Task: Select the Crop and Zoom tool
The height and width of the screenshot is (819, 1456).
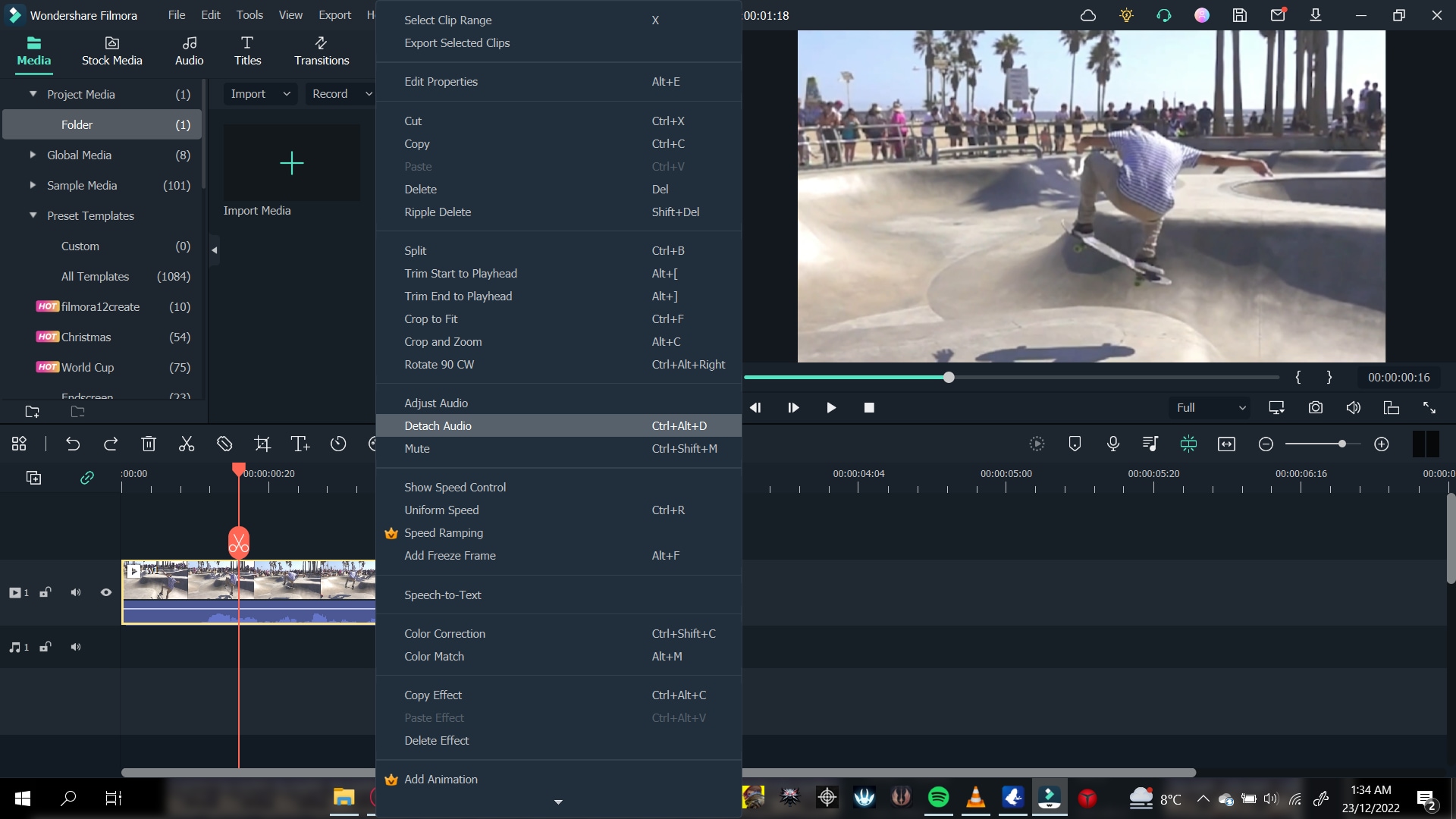Action: 443,341
